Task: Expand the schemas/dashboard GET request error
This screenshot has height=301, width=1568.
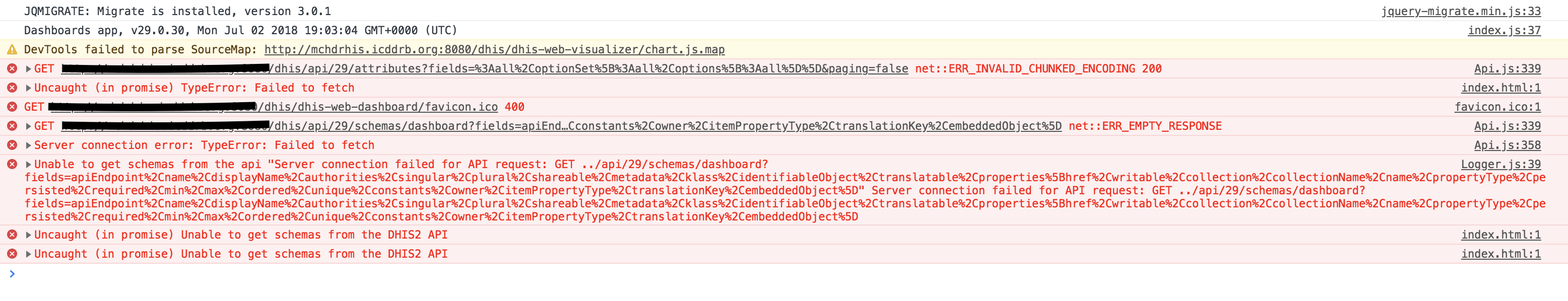Action: (28, 126)
